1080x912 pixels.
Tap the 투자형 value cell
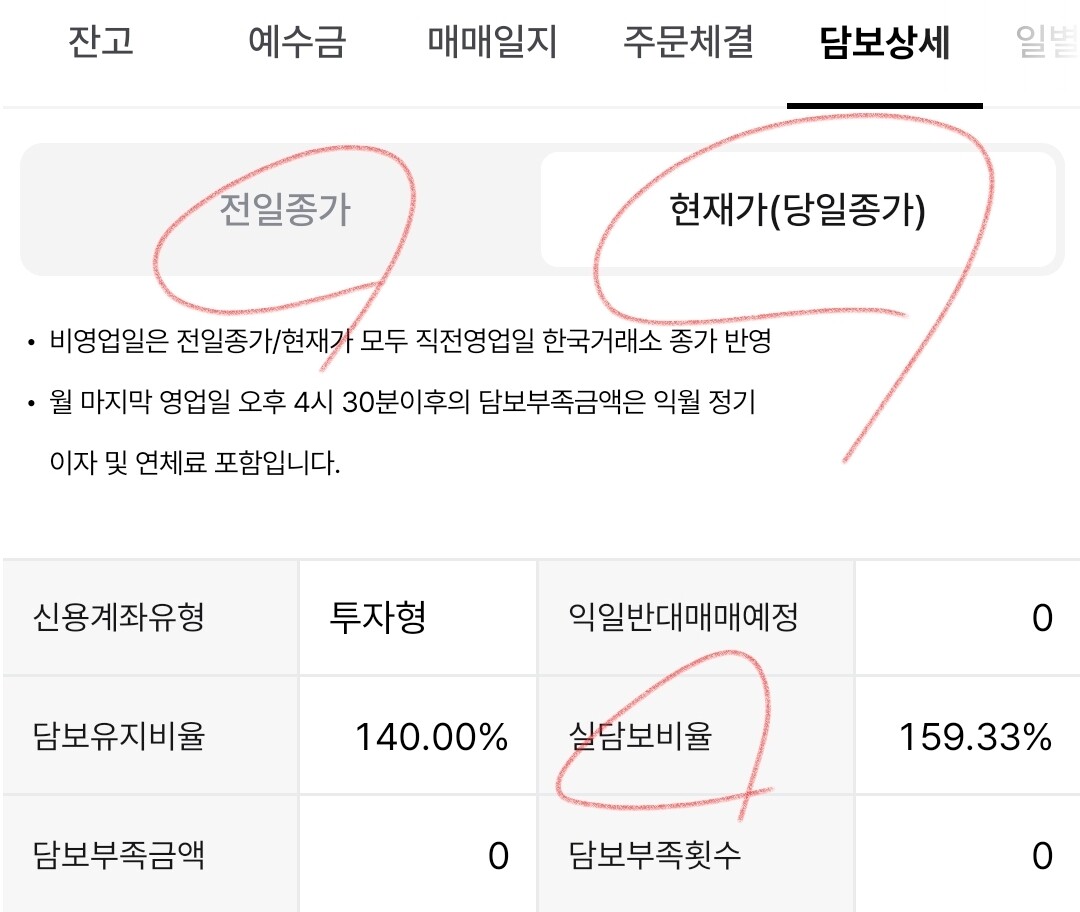(418, 616)
